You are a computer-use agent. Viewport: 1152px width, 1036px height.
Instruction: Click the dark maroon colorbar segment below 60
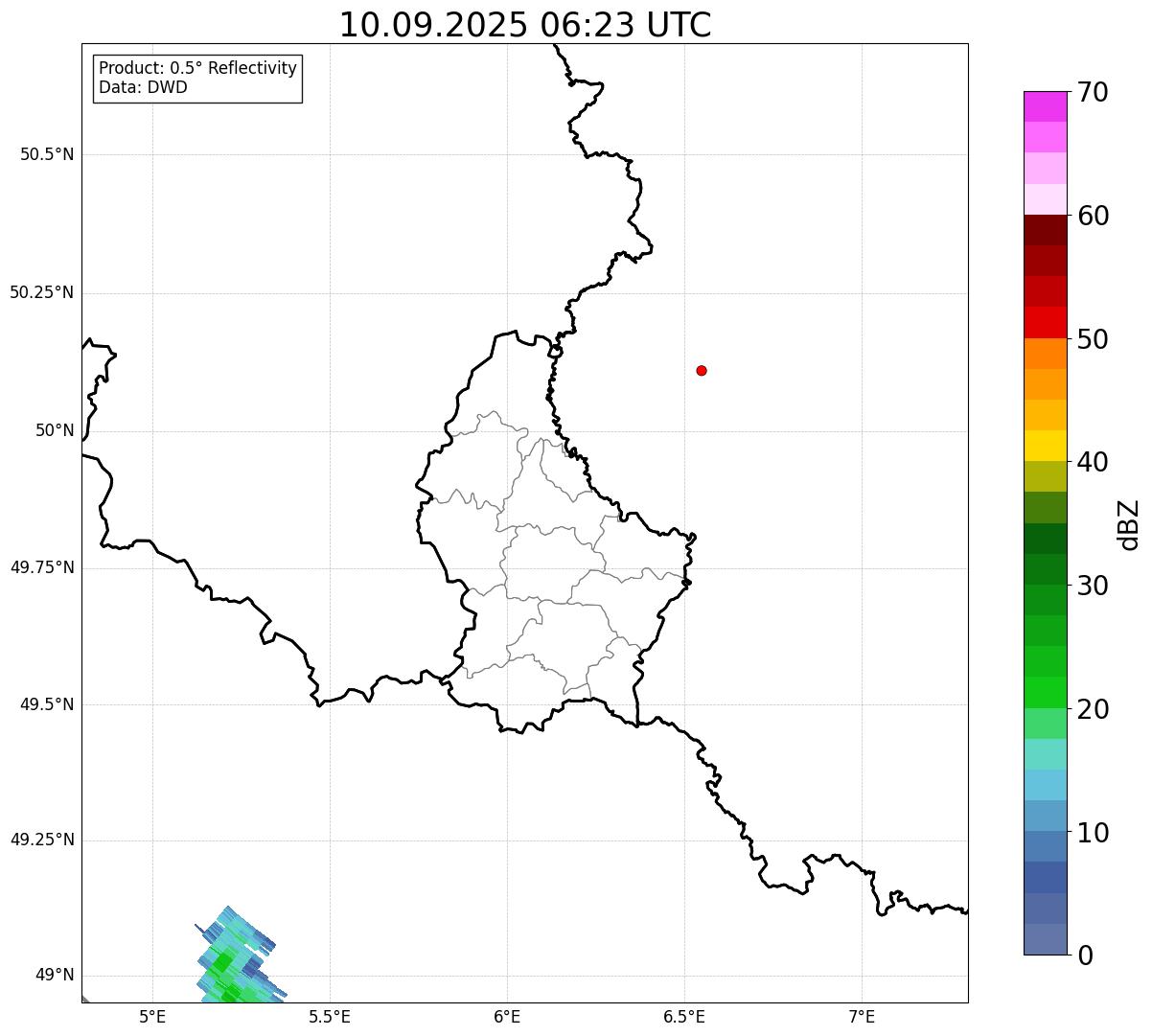(1045, 230)
